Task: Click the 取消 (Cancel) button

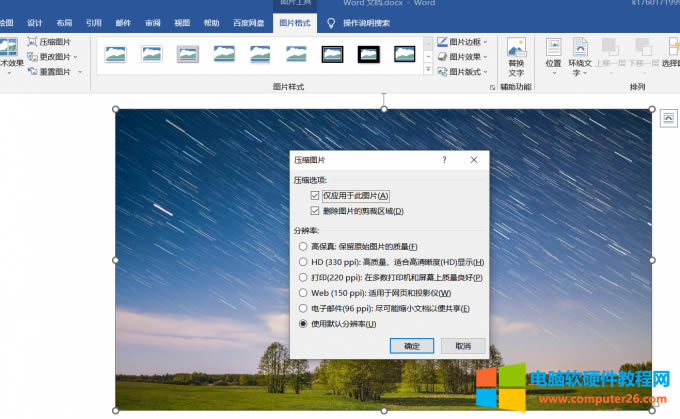Action: [x=462, y=345]
